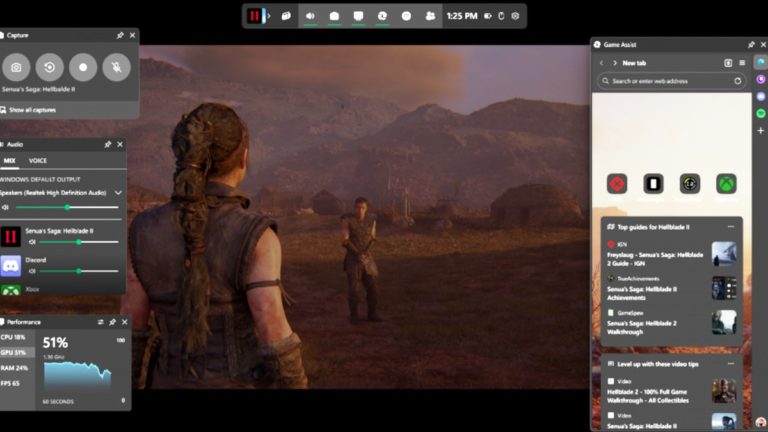Open the widget menu in Game Bar
This screenshot has height=432, width=768.
(286, 16)
